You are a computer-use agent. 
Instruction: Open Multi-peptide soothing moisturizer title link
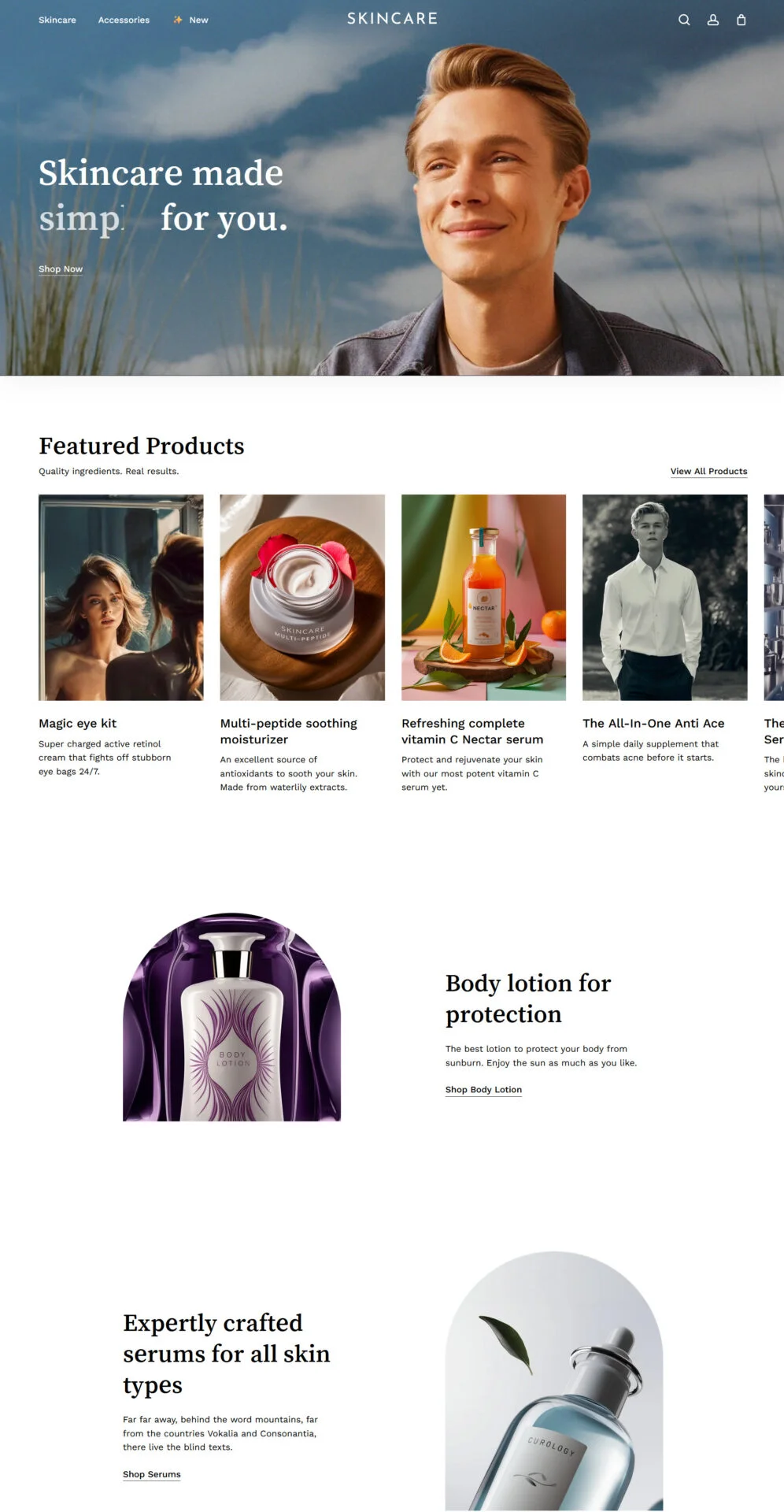pos(288,731)
